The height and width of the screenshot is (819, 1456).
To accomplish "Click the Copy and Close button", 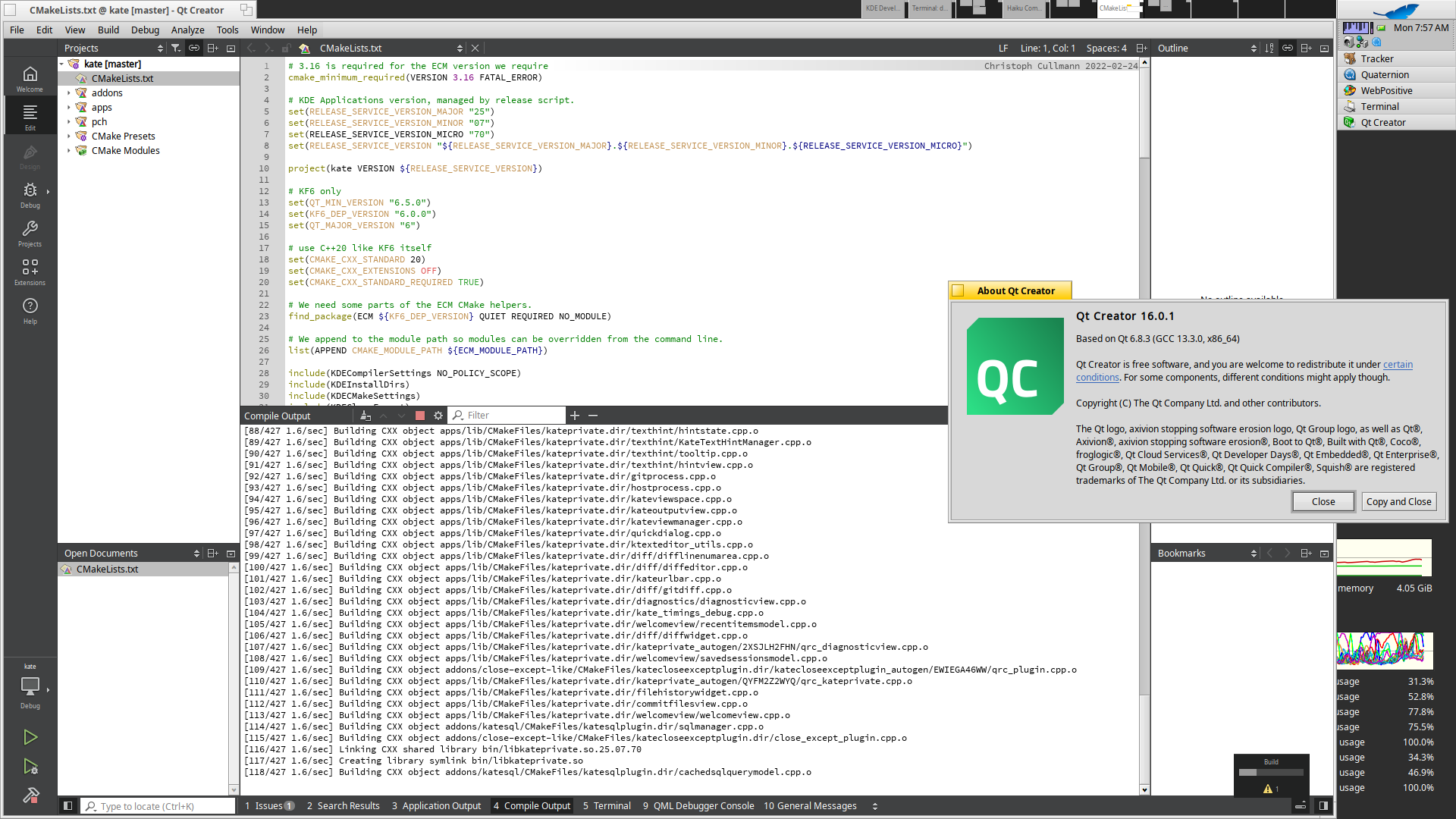I will pos(1398,502).
